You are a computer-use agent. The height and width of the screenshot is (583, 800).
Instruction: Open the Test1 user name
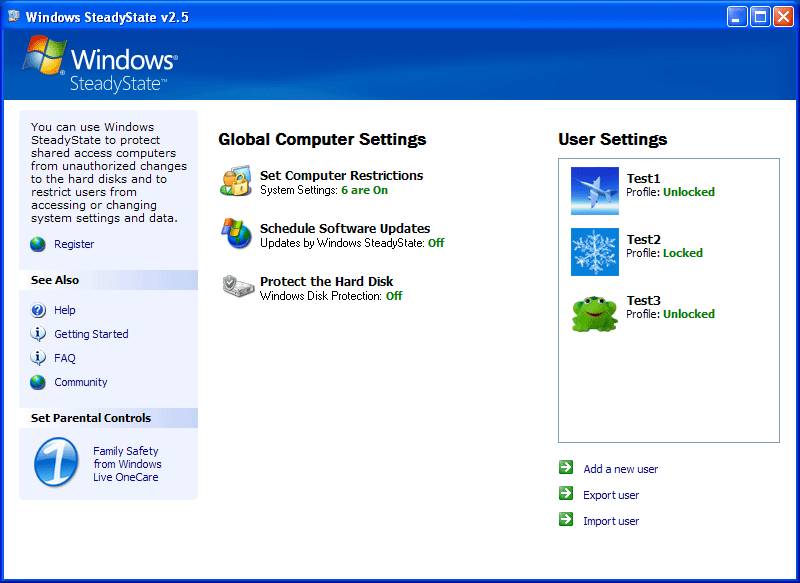click(x=643, y=179)
